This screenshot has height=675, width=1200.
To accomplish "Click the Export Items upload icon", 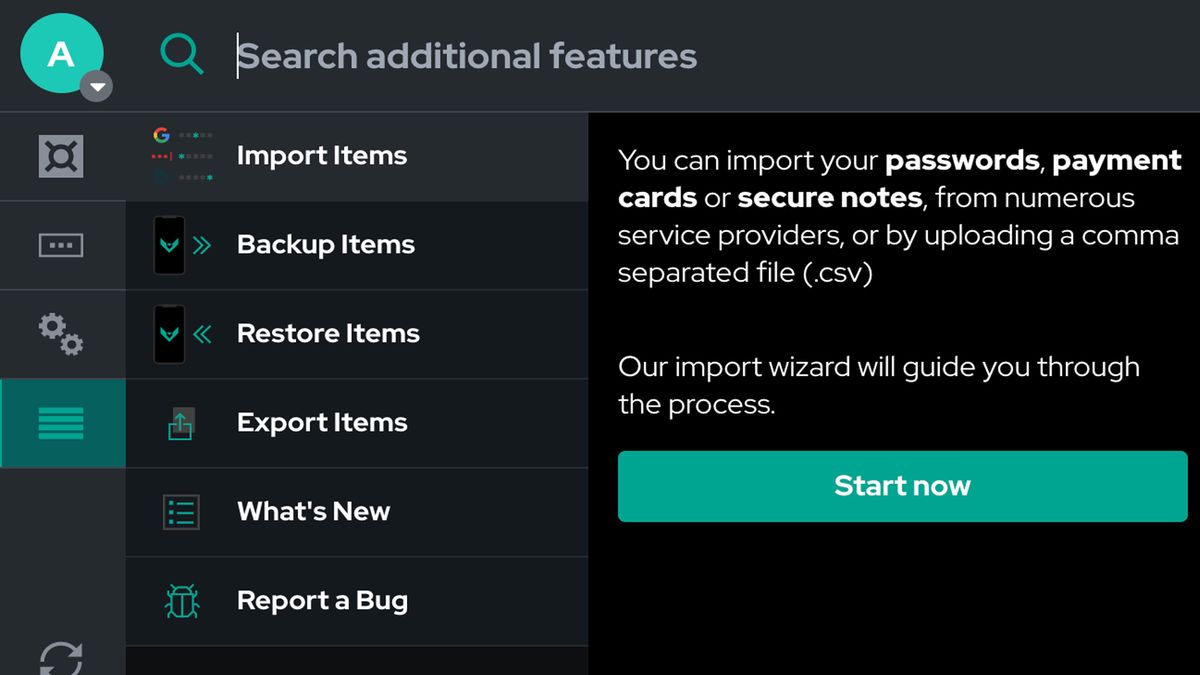I will coord(181,423).
